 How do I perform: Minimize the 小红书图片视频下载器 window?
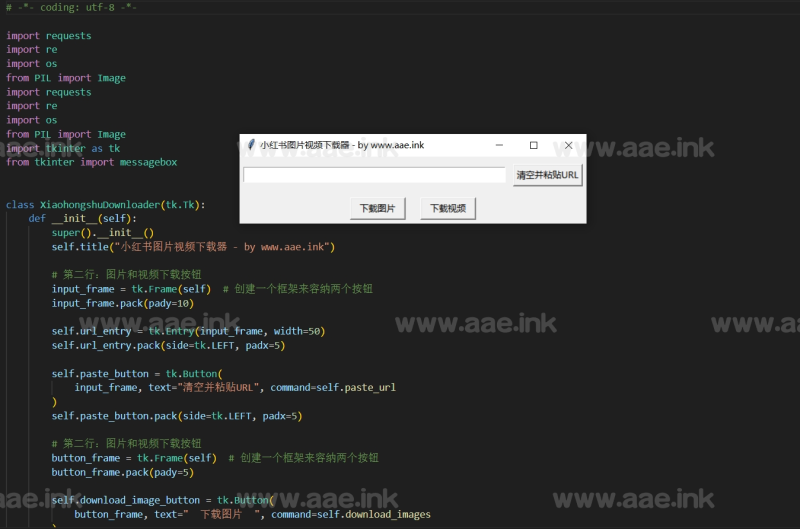point(499,145)
